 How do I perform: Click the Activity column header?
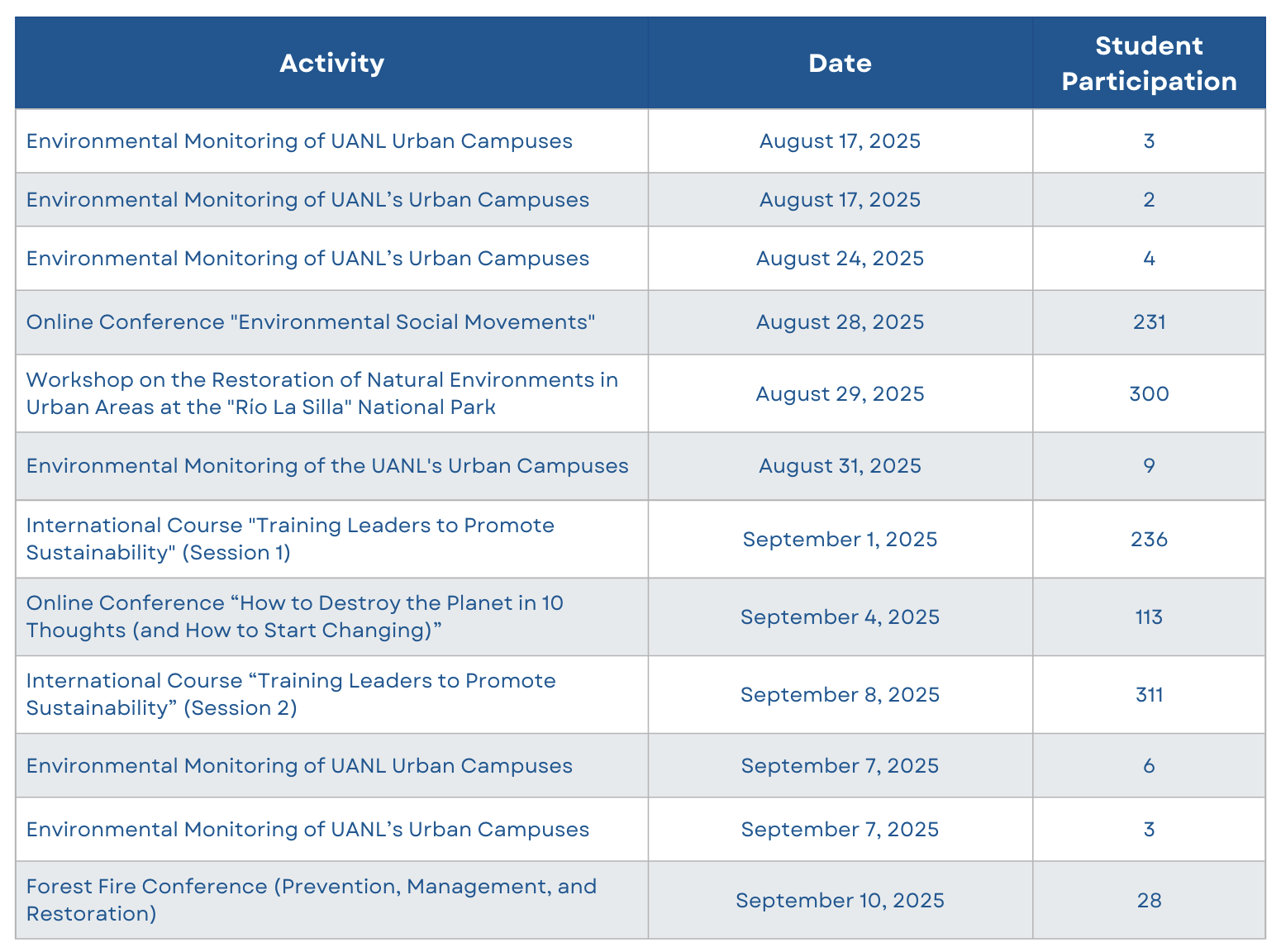[x=331, y=63]
